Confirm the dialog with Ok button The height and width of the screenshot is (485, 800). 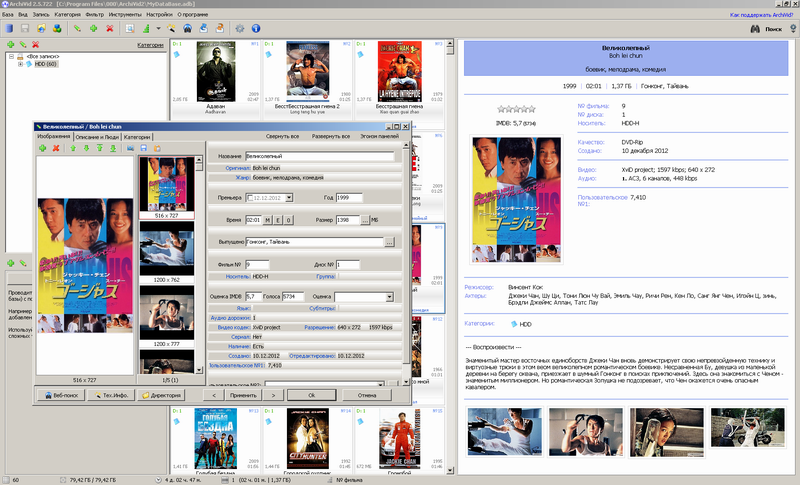tap(311, 395)
